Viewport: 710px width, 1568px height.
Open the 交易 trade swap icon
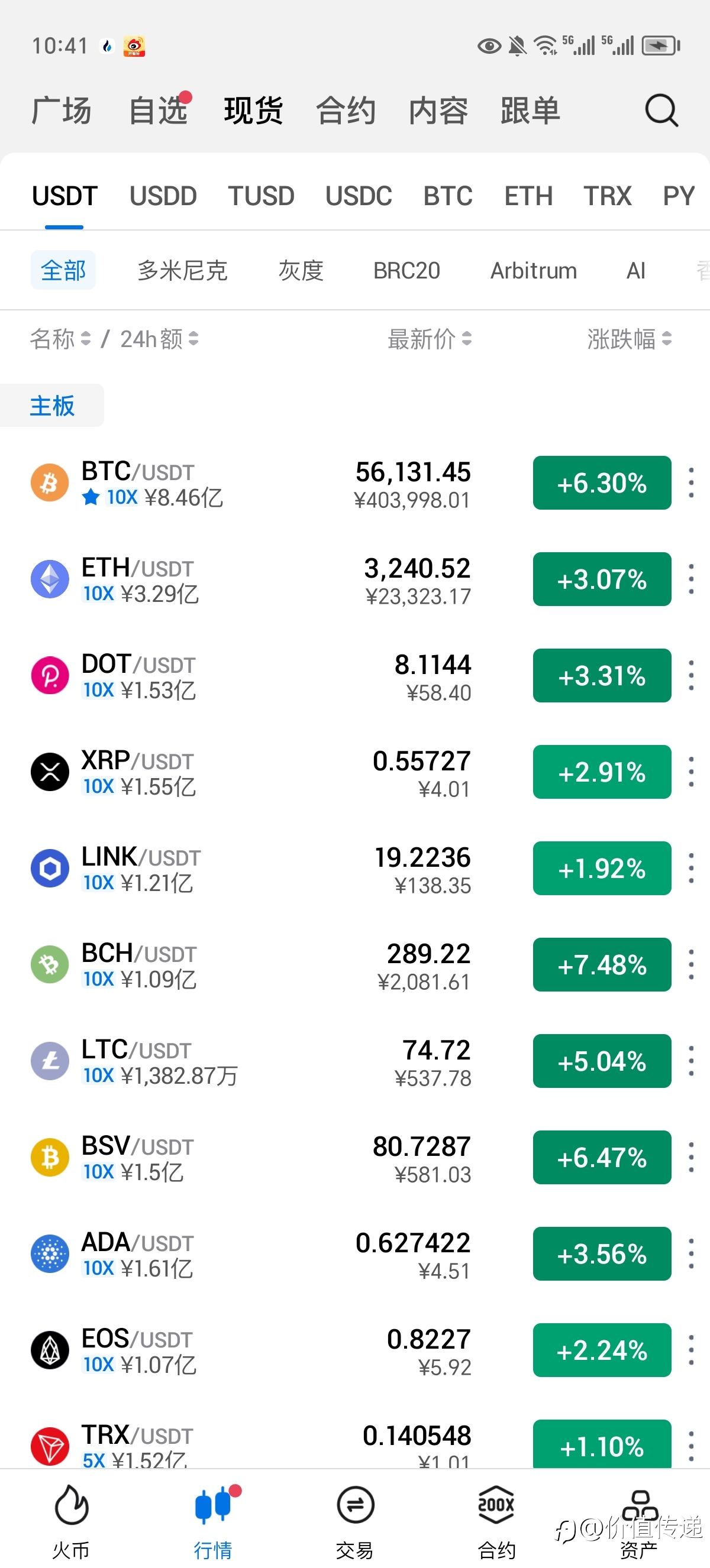355,1505
